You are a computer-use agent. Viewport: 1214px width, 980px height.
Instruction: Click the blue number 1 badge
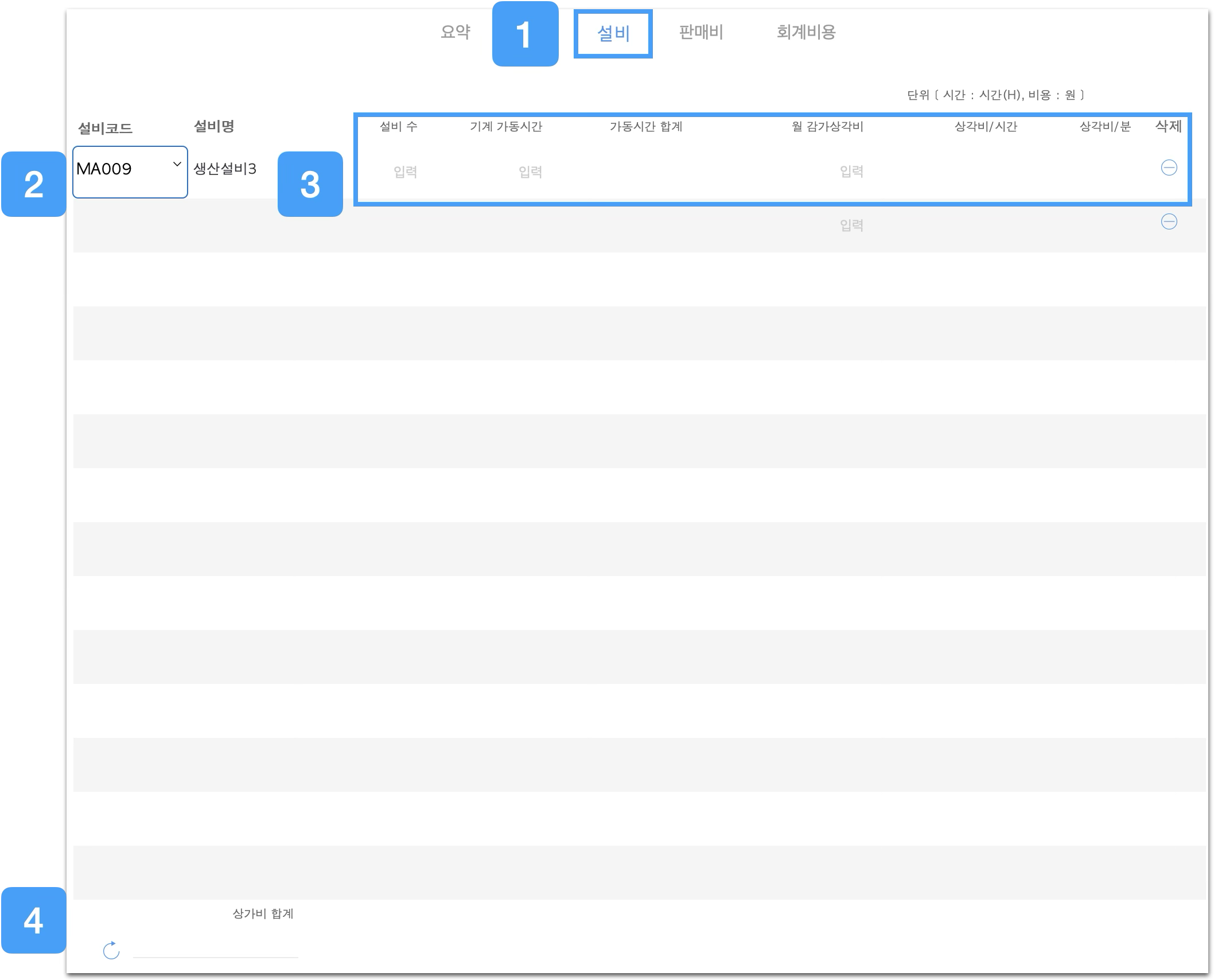(x=525, y=34)
